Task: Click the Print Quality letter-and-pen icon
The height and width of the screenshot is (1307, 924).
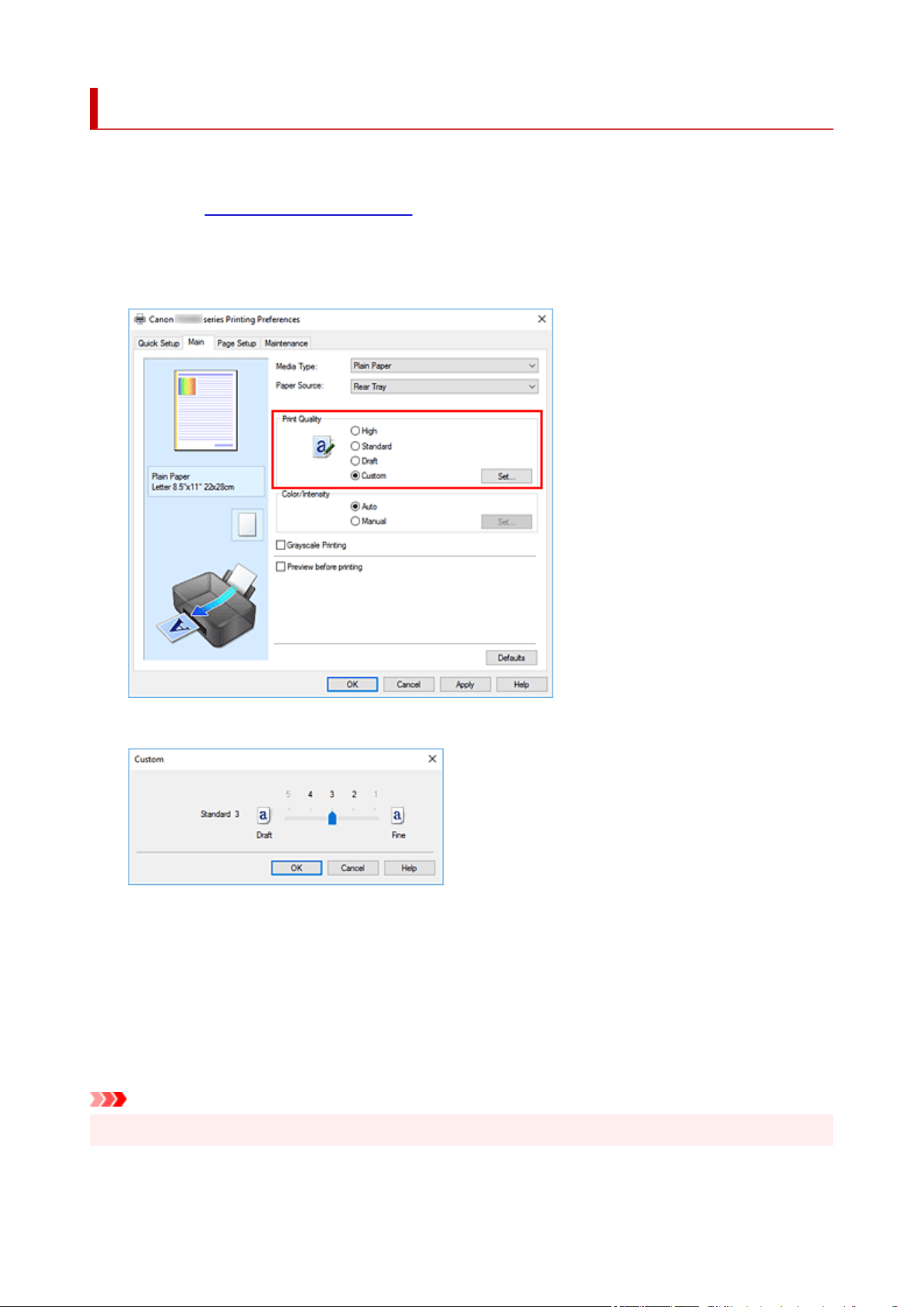Action: (323, 447)
